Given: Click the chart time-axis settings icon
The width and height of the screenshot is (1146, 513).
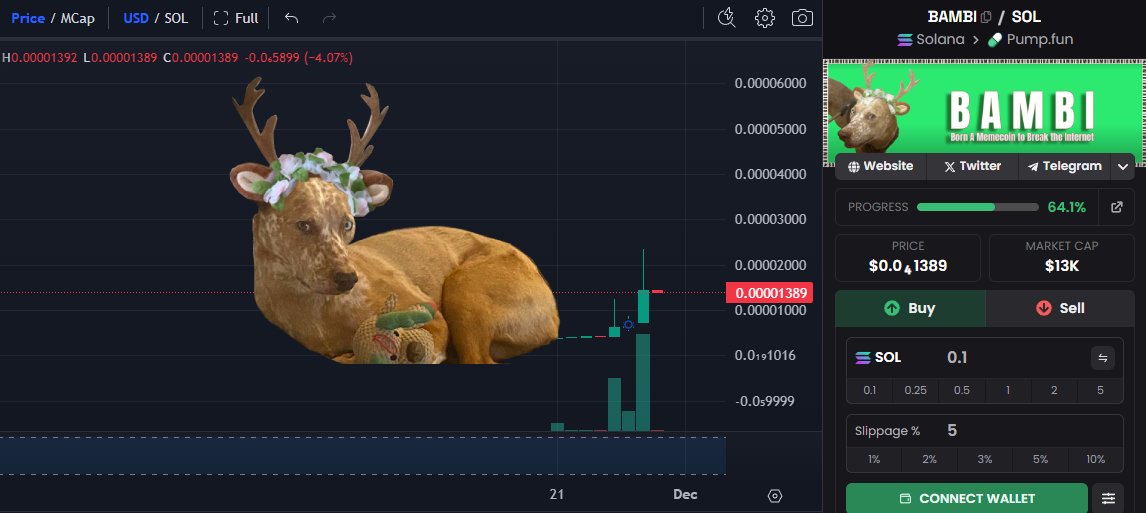Looking at the screenshot, I should [x=775, y=495].
